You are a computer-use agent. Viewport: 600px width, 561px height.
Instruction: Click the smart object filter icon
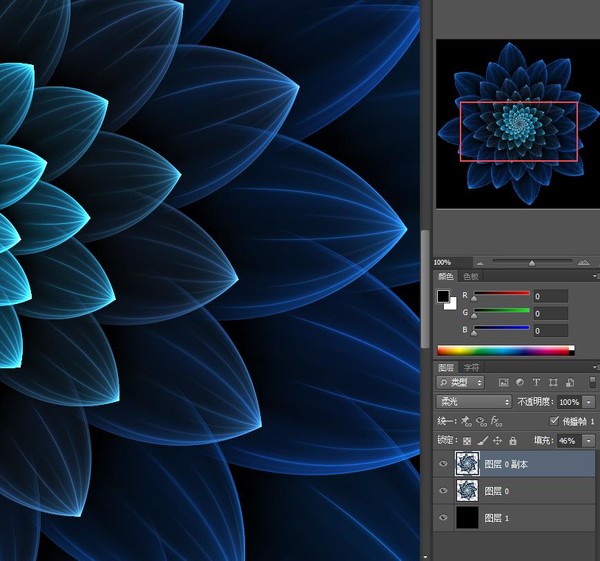coord(570,382)
